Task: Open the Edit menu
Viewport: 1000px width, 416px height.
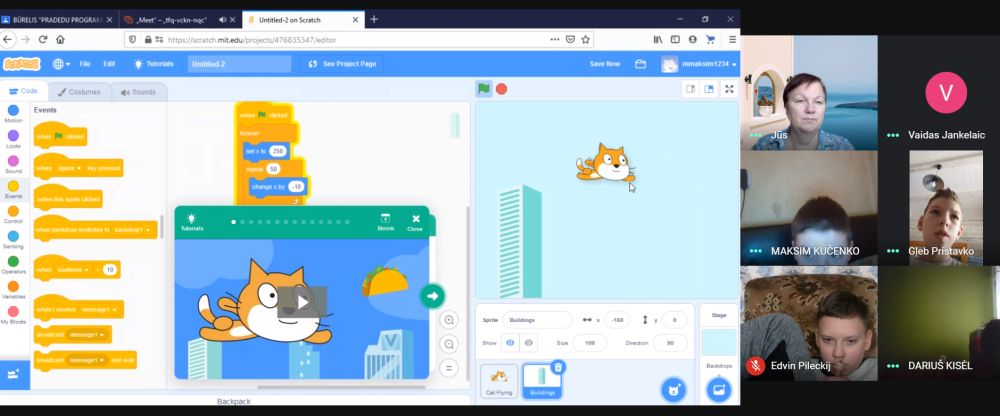Action: click(x=109, y=64)
